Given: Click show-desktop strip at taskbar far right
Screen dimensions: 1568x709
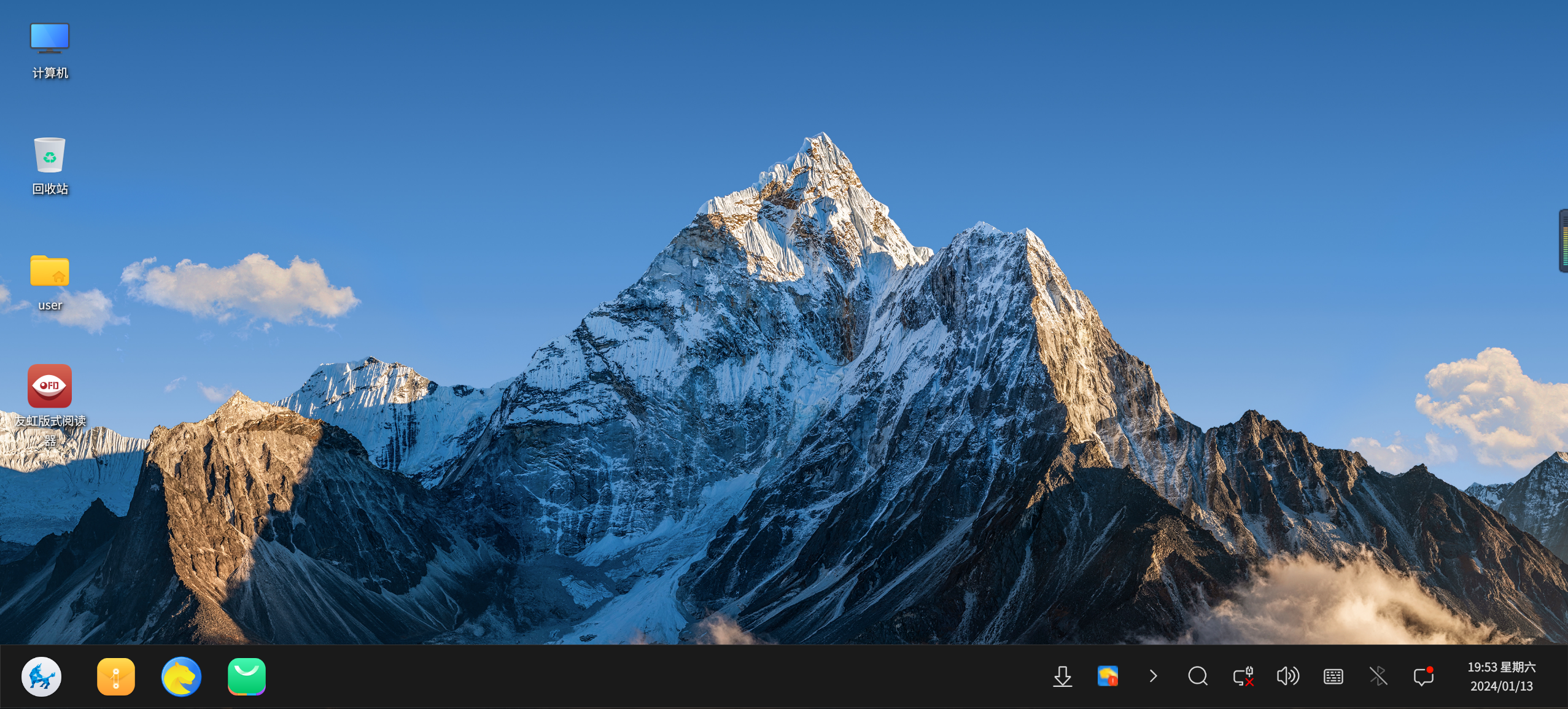Looking at the screenshot, I should (x=1565, y=676).
